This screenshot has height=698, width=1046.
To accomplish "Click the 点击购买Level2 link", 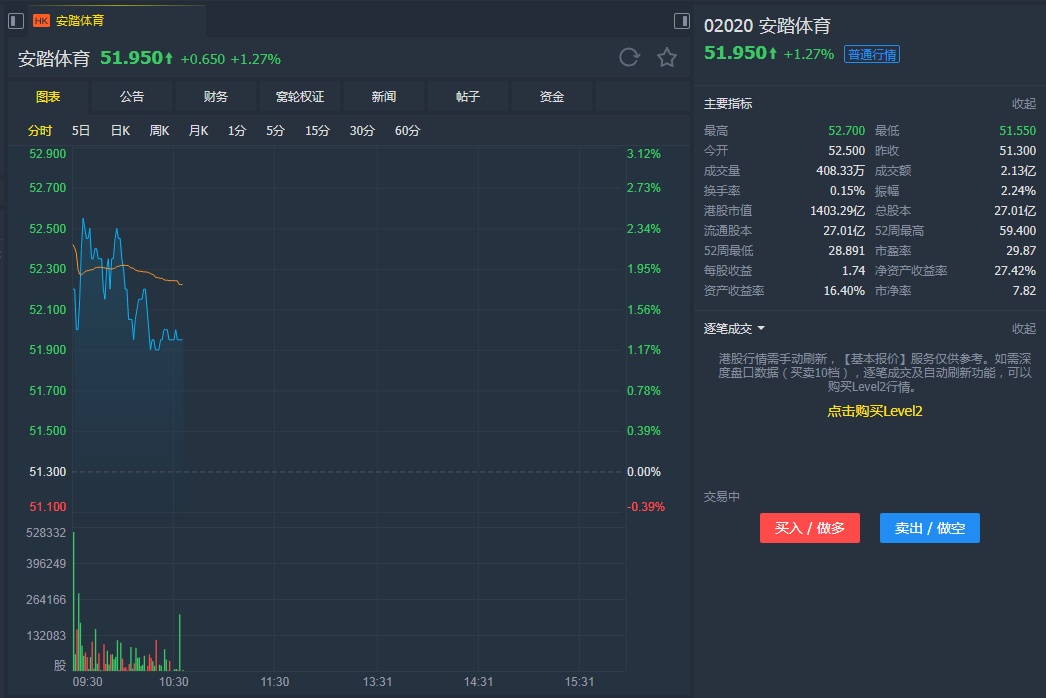I will (x=875, y=411).
